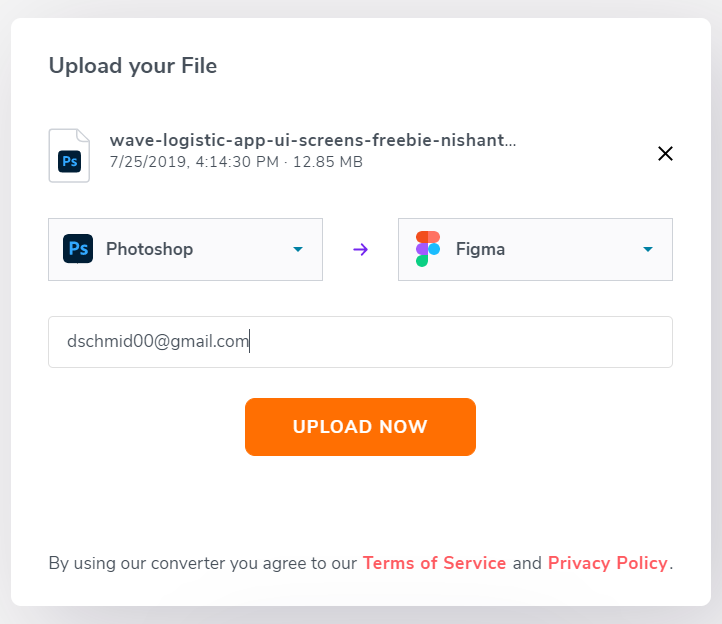Expand the Figma dropdown arrow
The height and width of the screenshot is (624, 722).
[648, 249]
